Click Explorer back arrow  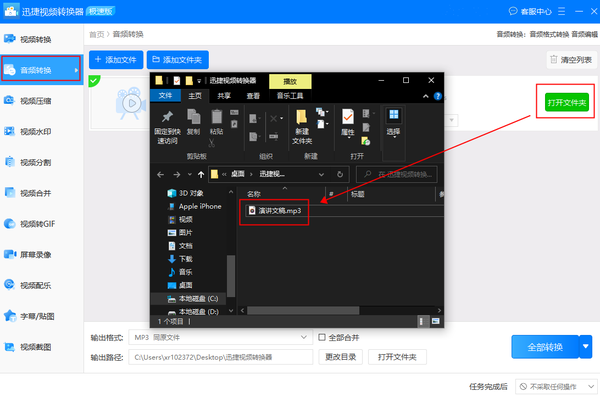pyautogui.click(x=160, y=175)
